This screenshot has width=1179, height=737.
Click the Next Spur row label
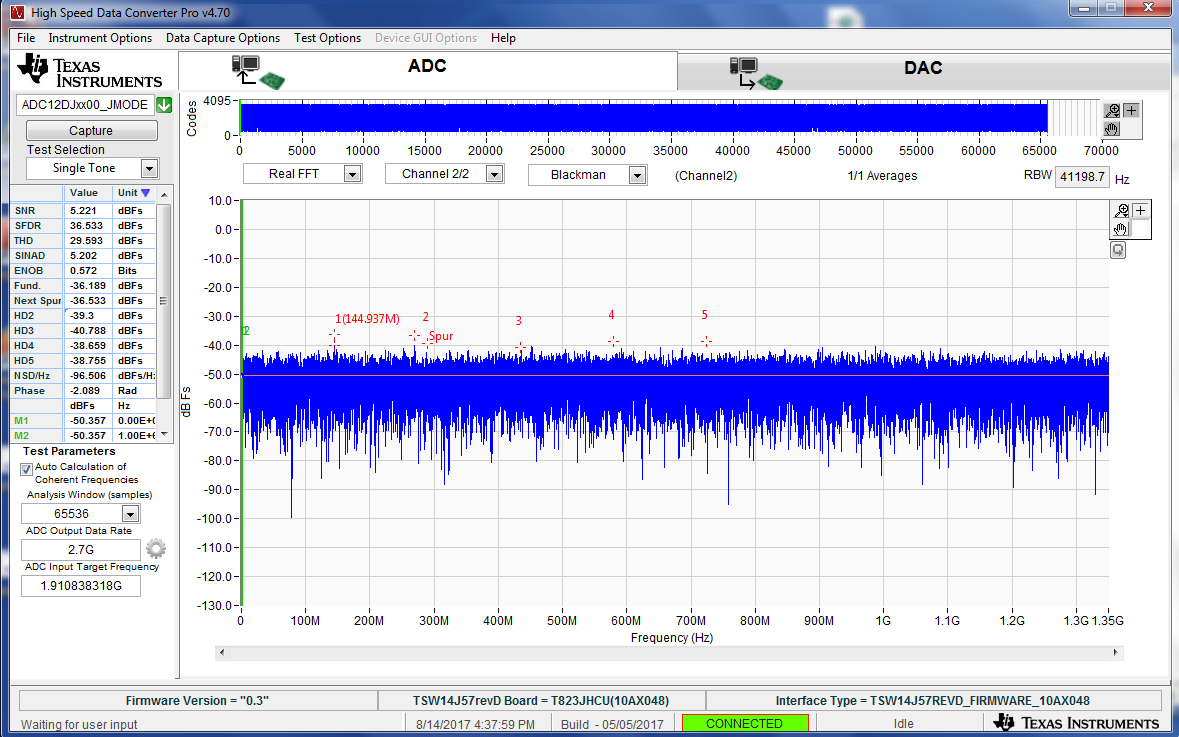(38, 301)
